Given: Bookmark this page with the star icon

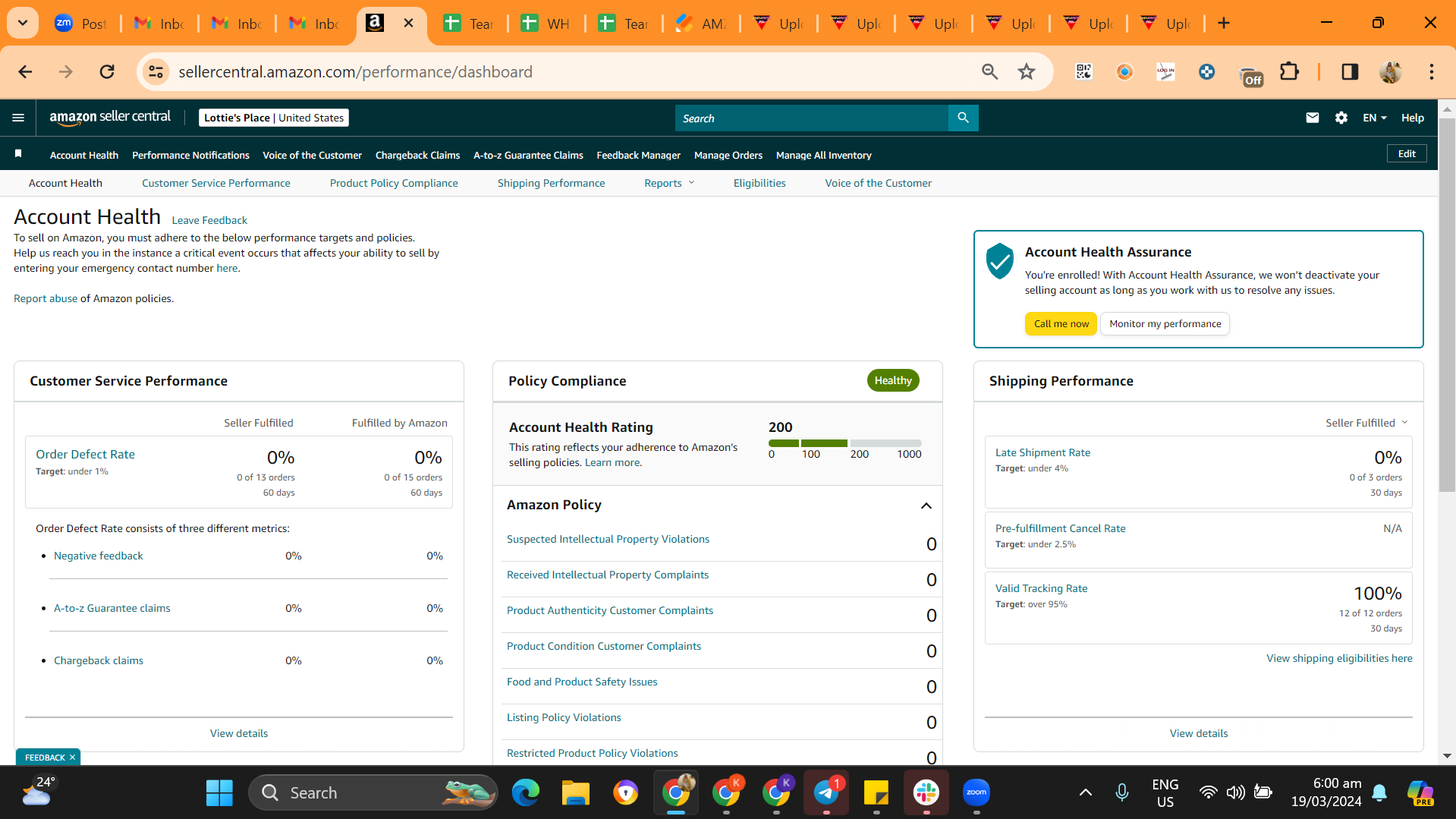Looking at the screenshot, I should pos(1027,71).
